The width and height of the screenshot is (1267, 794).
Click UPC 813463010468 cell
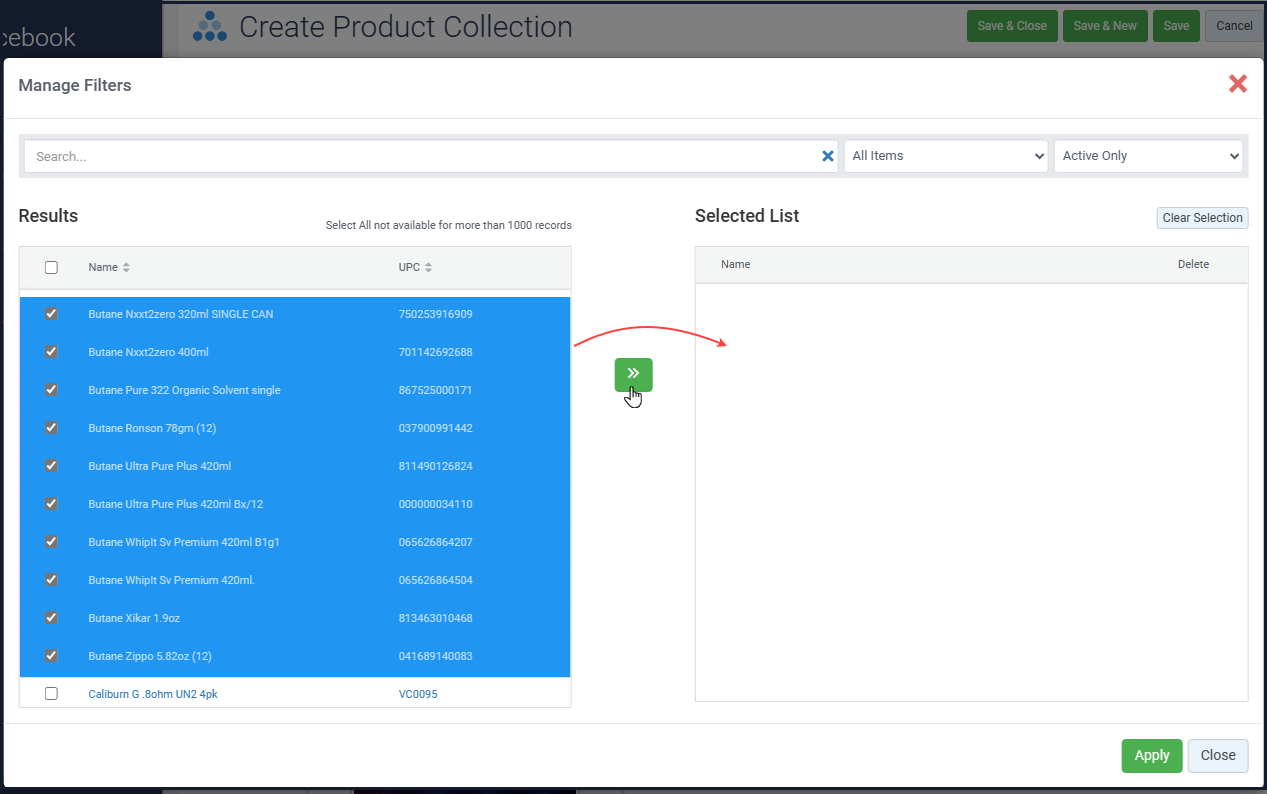click(435, 618)
